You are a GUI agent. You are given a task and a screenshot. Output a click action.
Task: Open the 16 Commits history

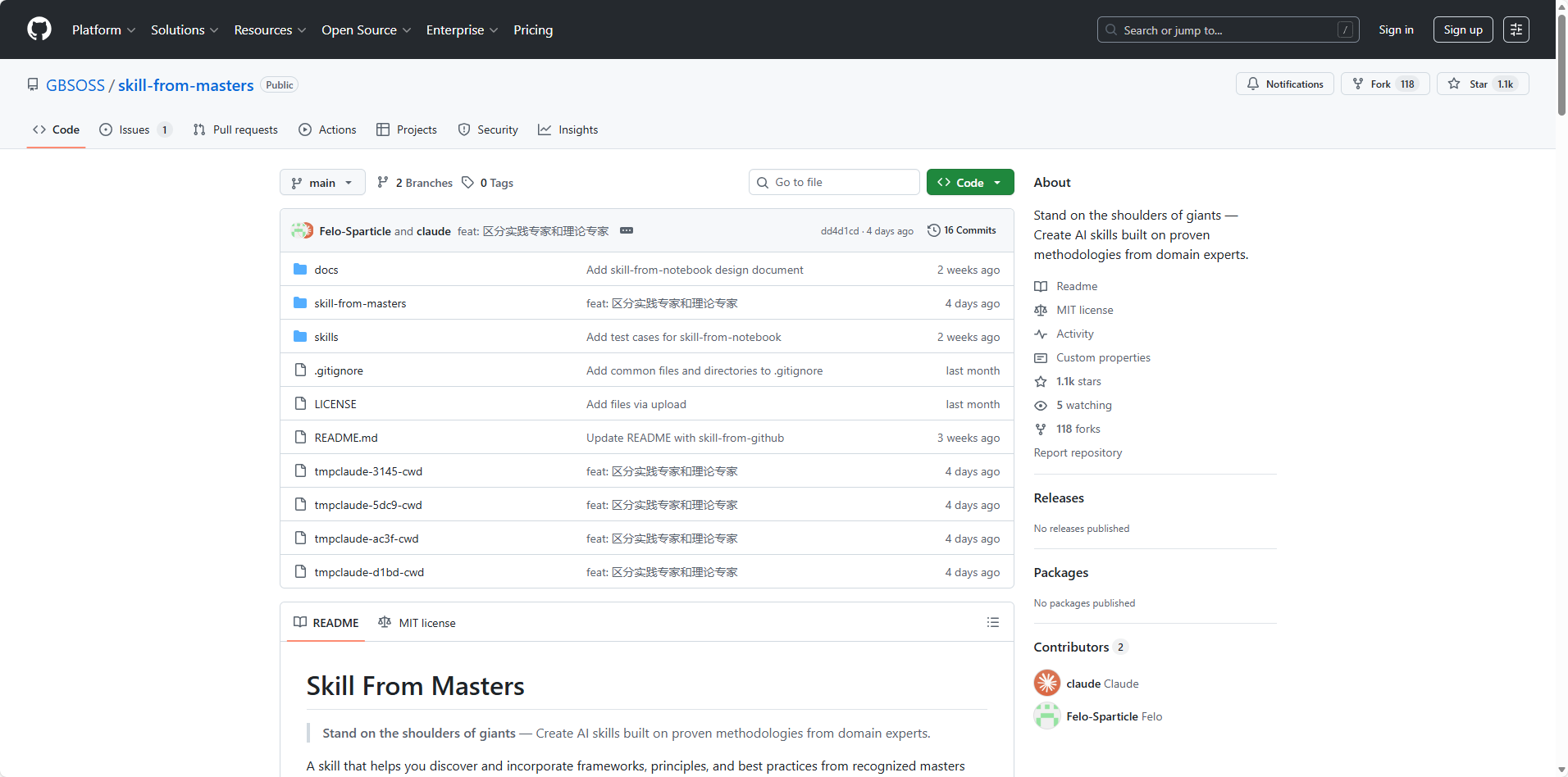pos(962,231)
